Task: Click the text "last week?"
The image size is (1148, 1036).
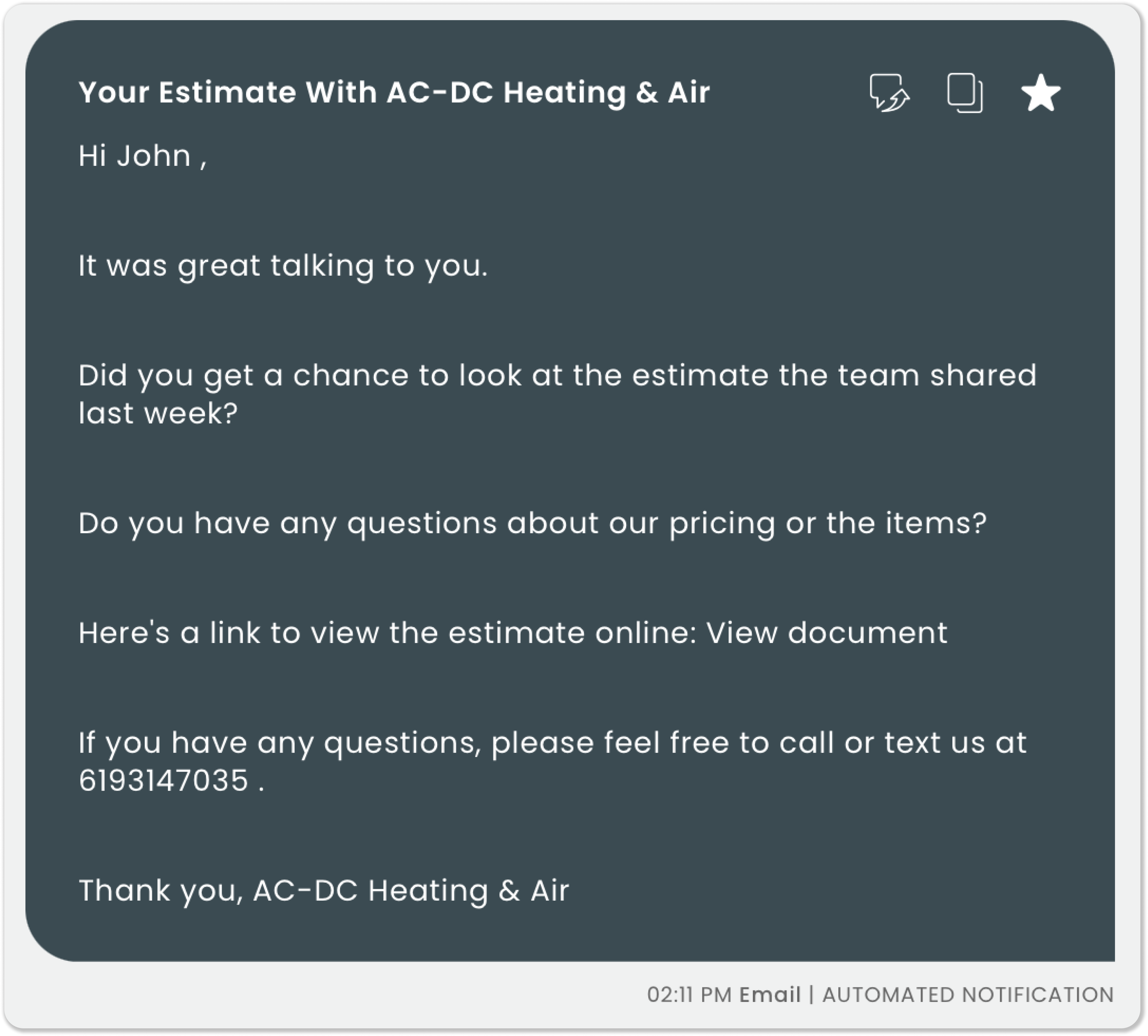Action: (x=158, y=413)
